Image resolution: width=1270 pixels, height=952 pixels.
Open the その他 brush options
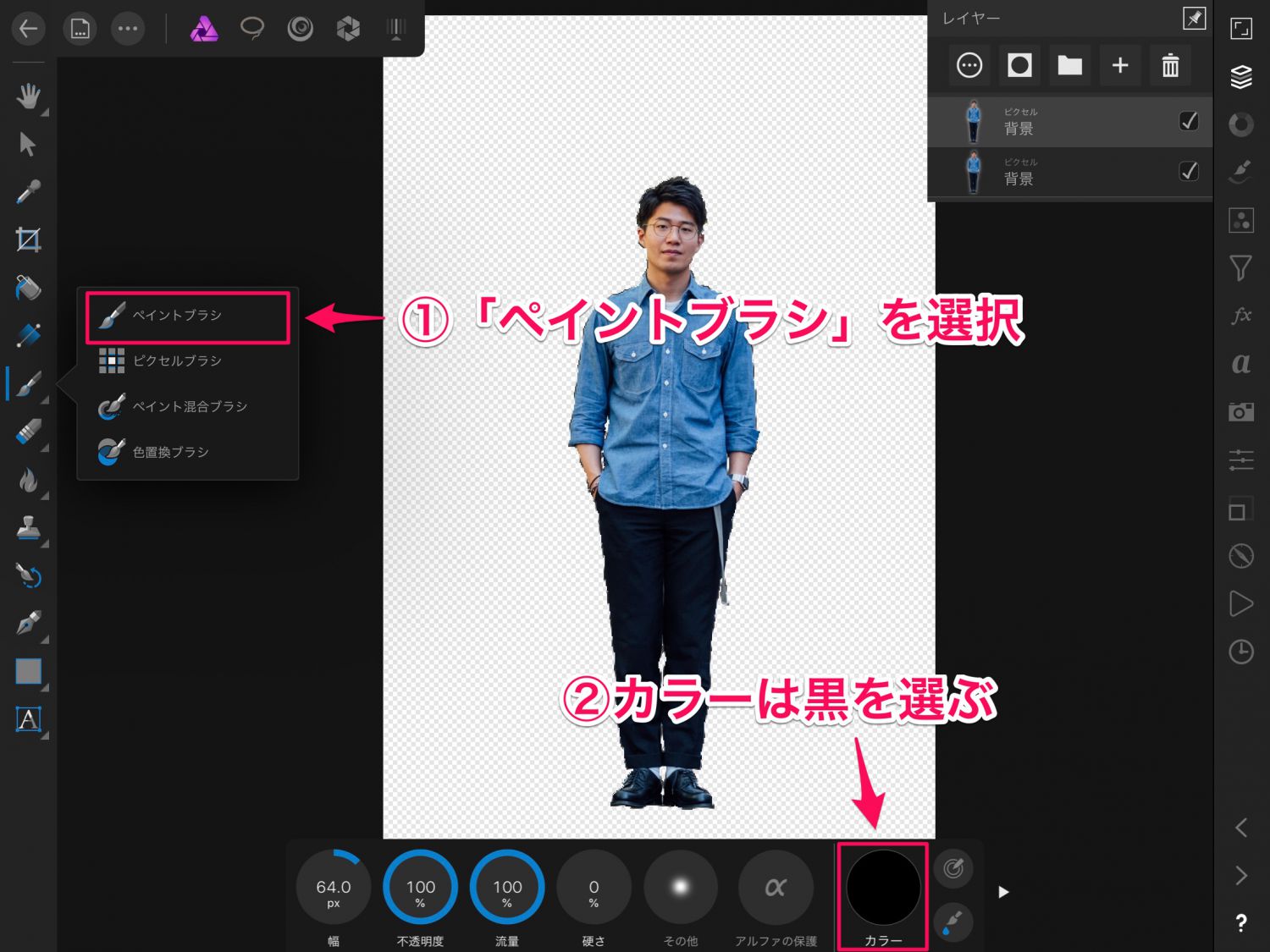tap(681, 888)
